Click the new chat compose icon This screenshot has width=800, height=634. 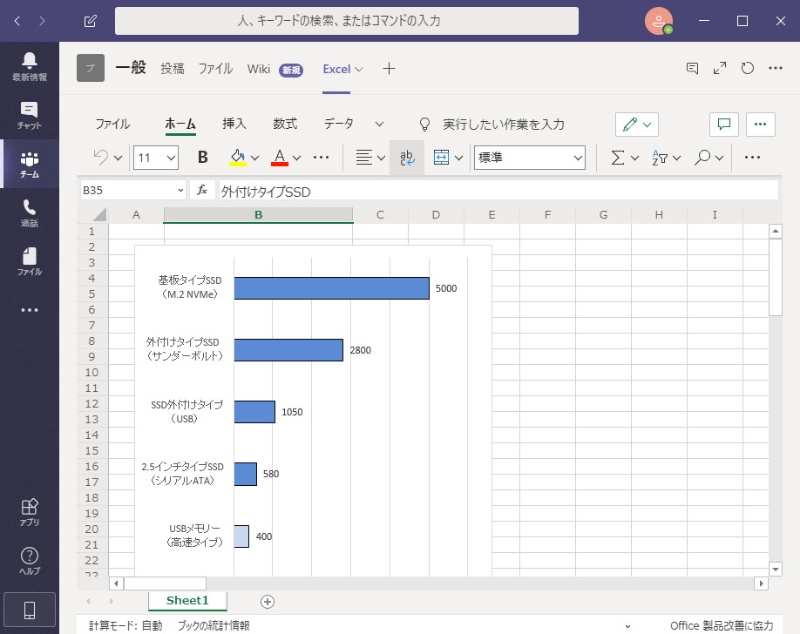(91, 20)
